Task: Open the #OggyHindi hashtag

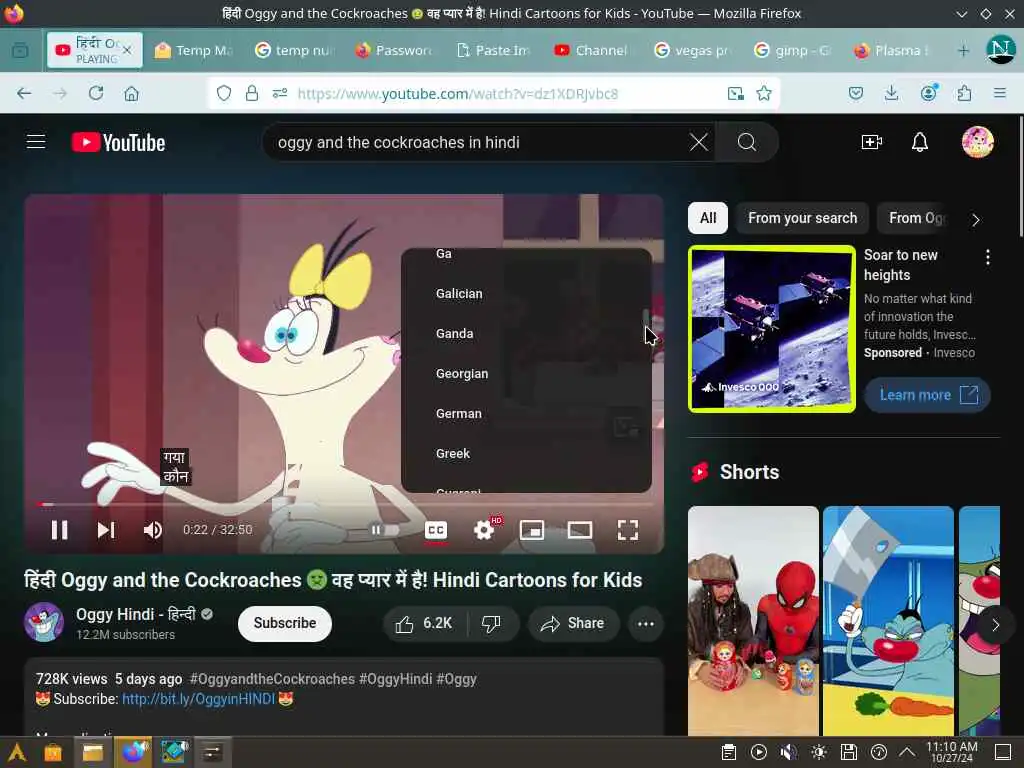Action: pyautogui.click(x=395, y=679)
